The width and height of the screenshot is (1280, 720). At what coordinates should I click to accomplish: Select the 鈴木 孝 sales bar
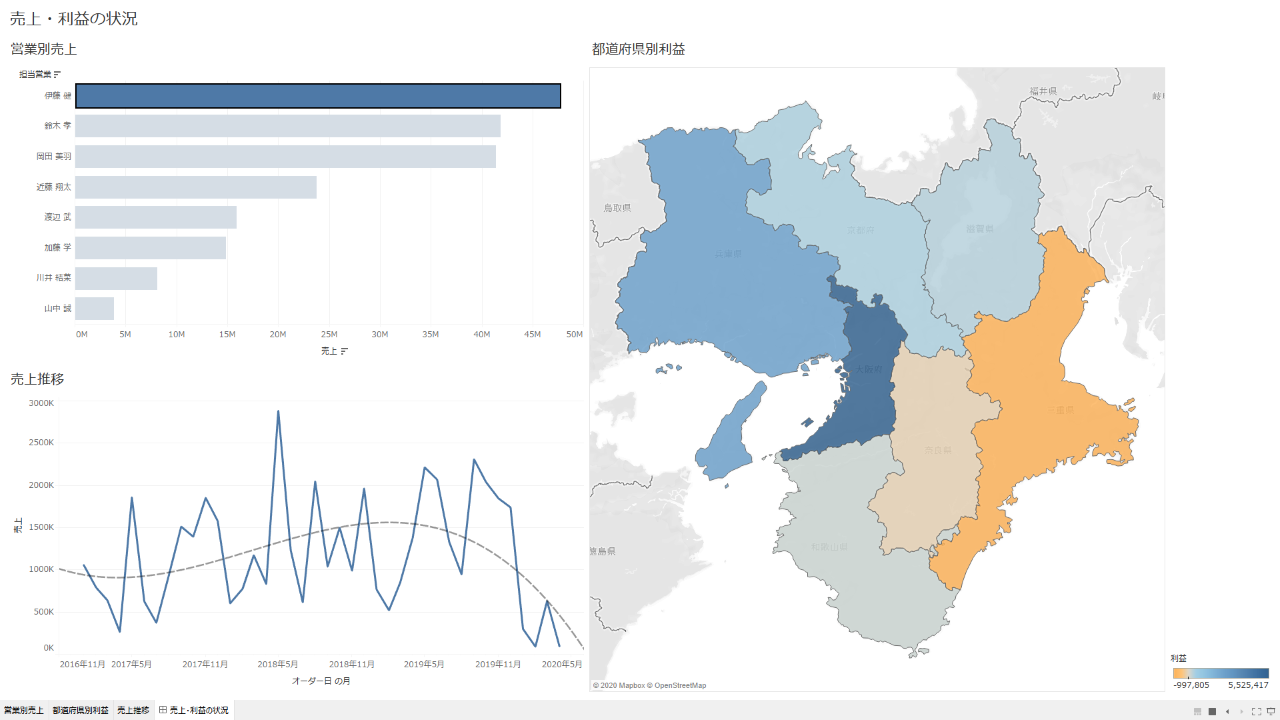288,126
